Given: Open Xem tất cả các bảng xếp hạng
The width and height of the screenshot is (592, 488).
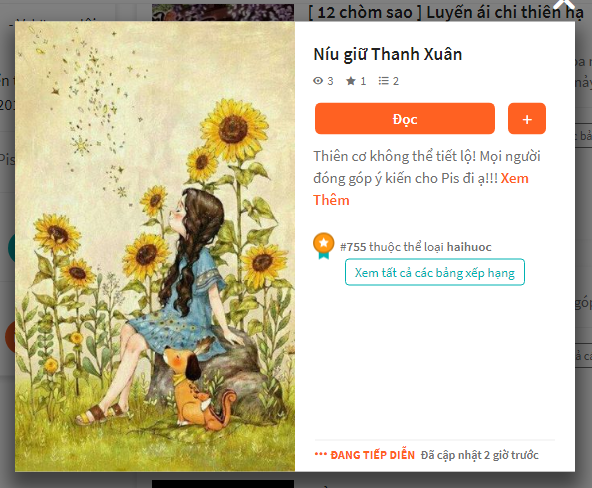Looking at the screenshot, I should [x=435, y=272].
